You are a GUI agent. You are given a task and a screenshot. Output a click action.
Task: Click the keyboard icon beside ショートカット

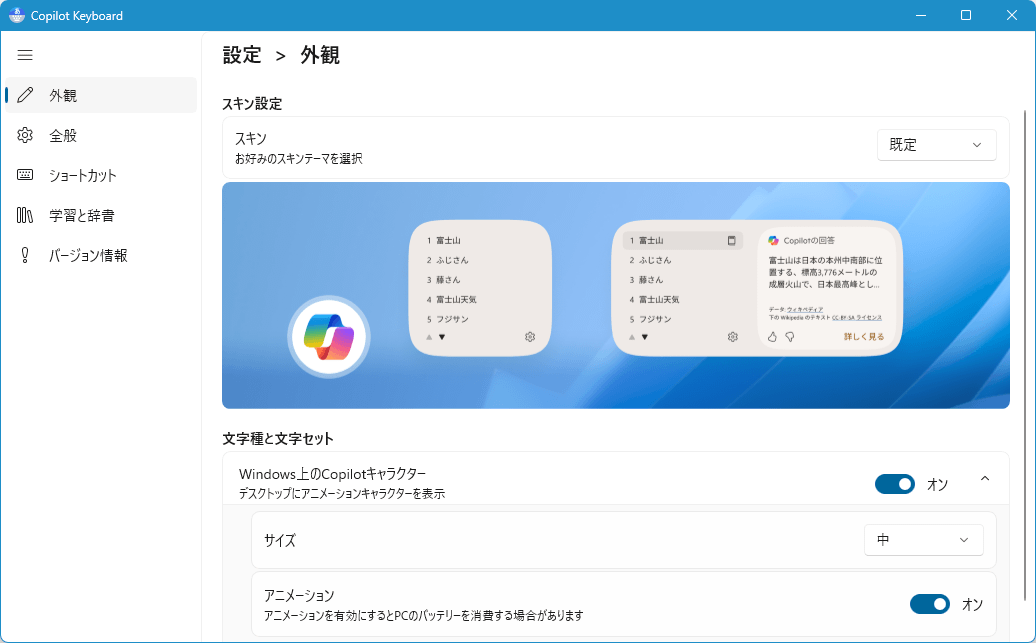click(26, 175)
